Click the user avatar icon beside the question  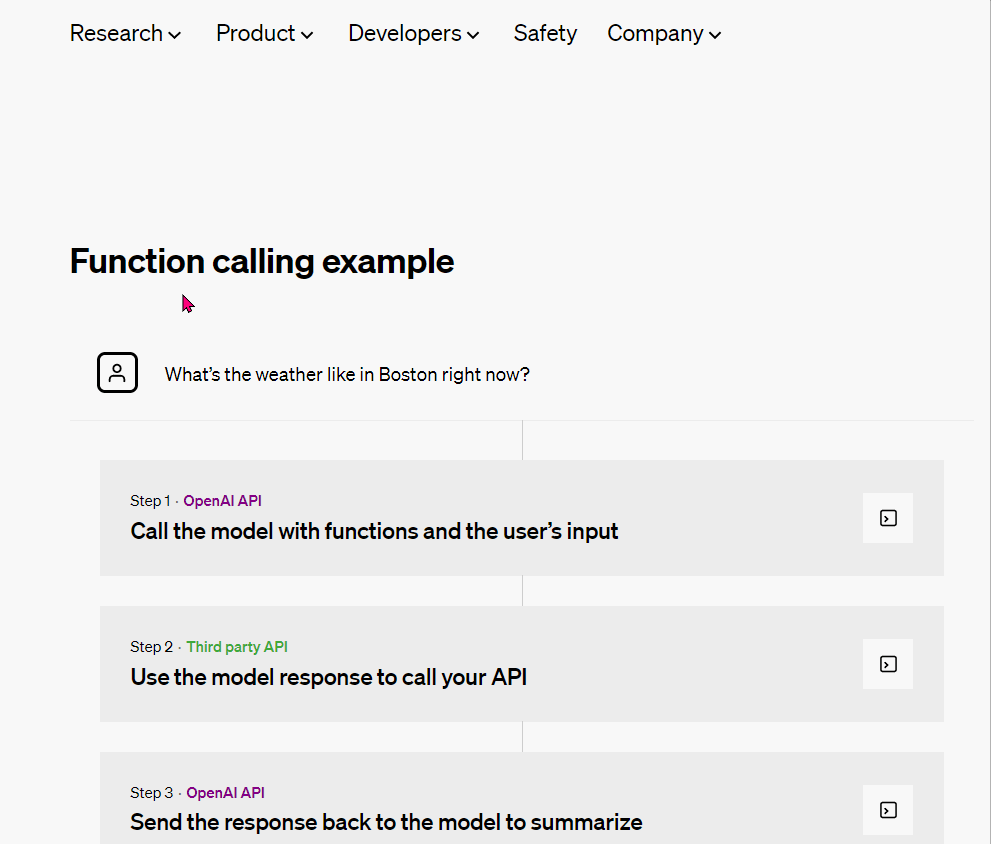coord(118,373)
